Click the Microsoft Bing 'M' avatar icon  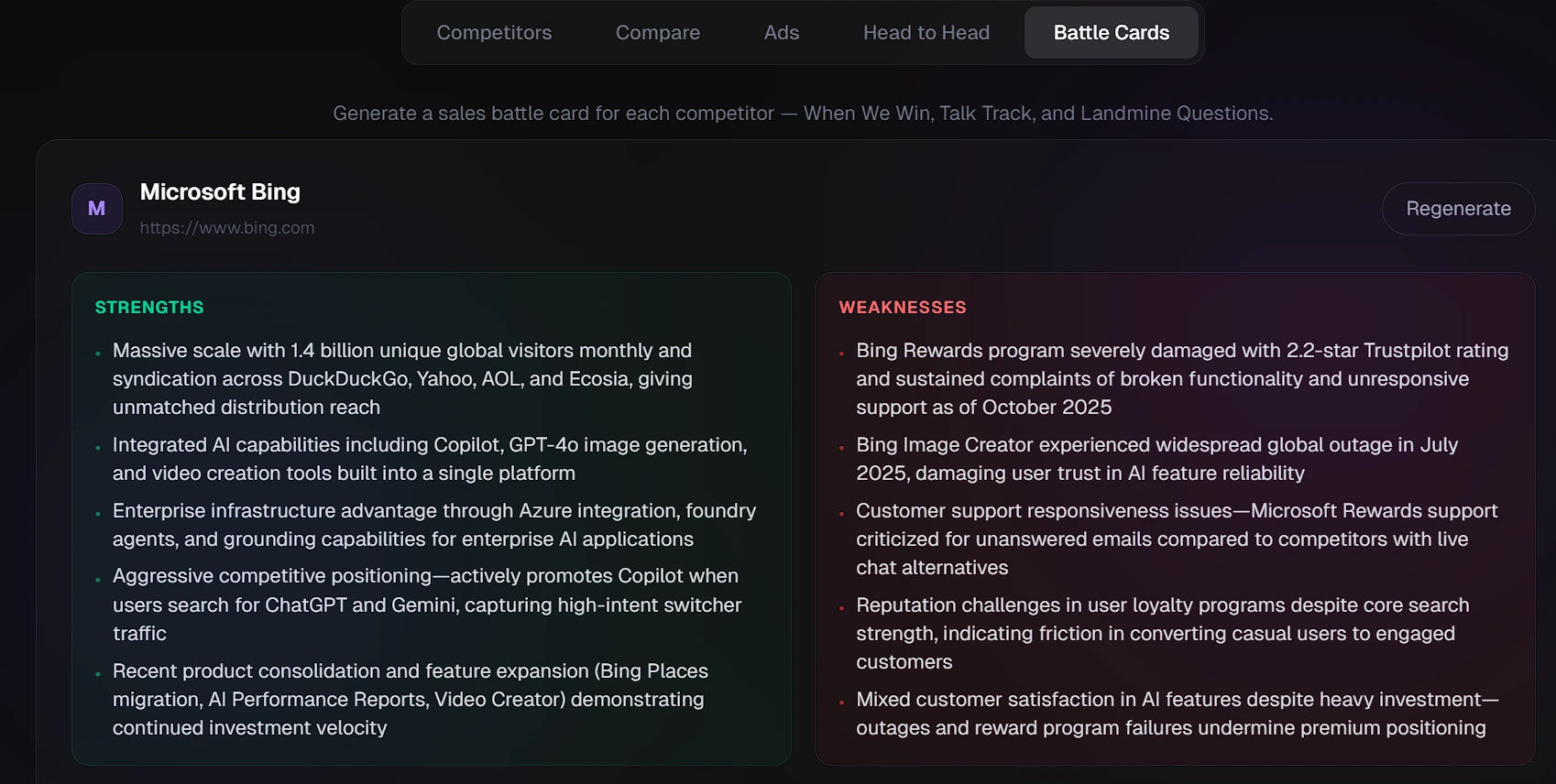(97, 209)
